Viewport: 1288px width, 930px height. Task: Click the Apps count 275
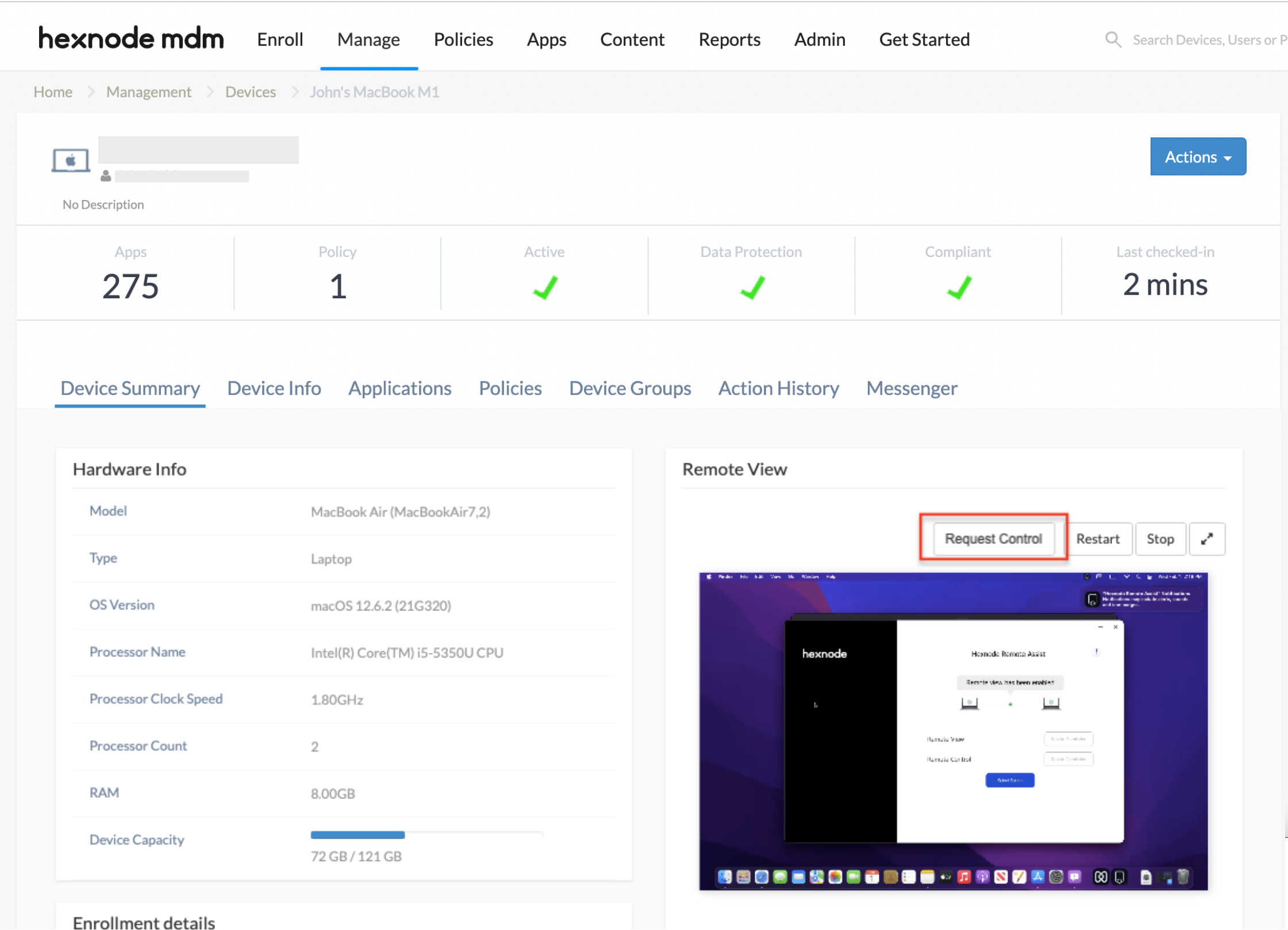[130, 286]
